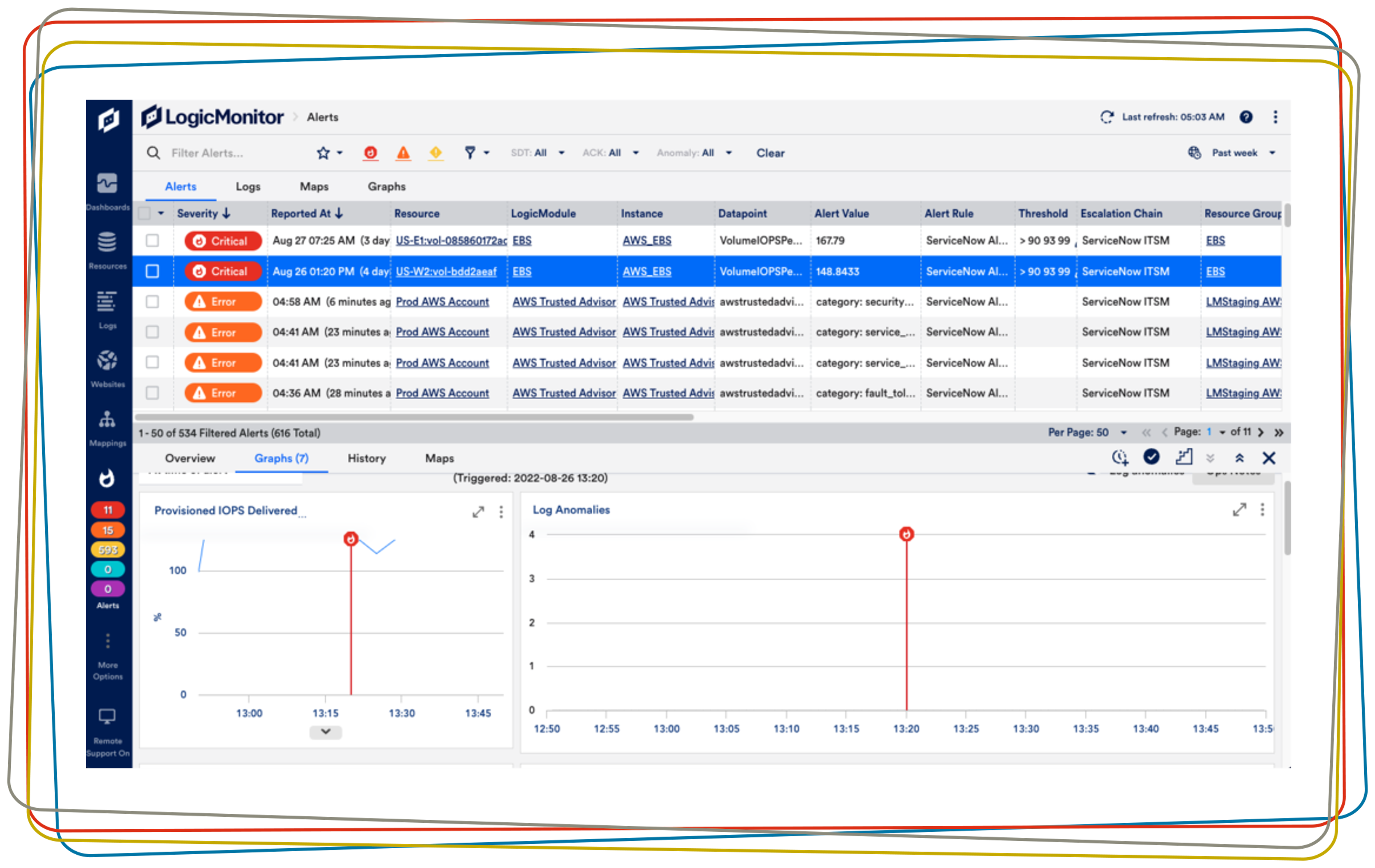Click the escalate stairs icon
The width and height of the screenshot is (1375, 868).
coord(1184,457)
